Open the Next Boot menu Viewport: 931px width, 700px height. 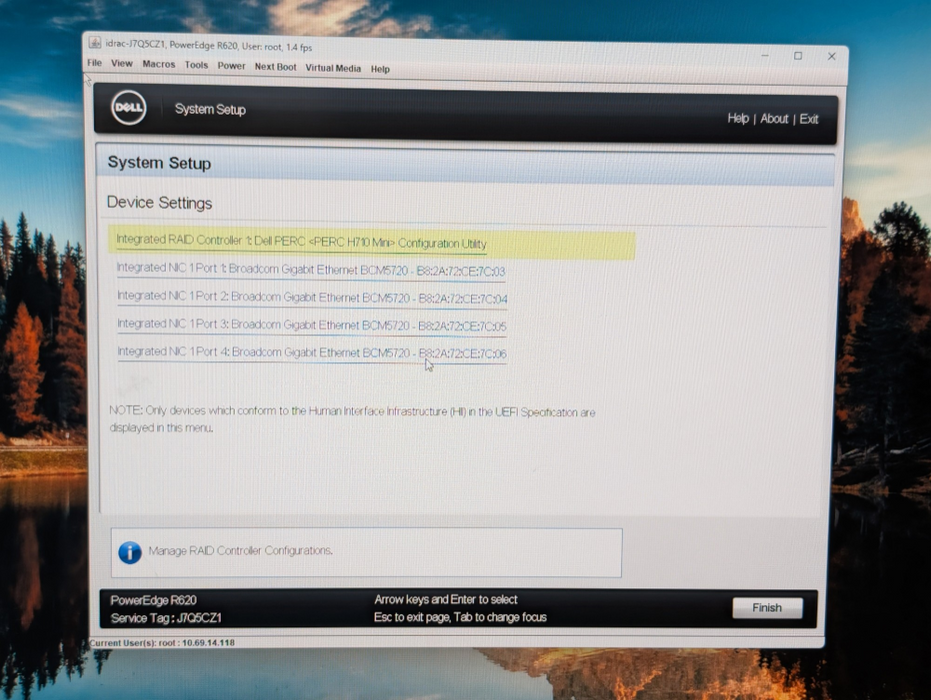[275, 67]
